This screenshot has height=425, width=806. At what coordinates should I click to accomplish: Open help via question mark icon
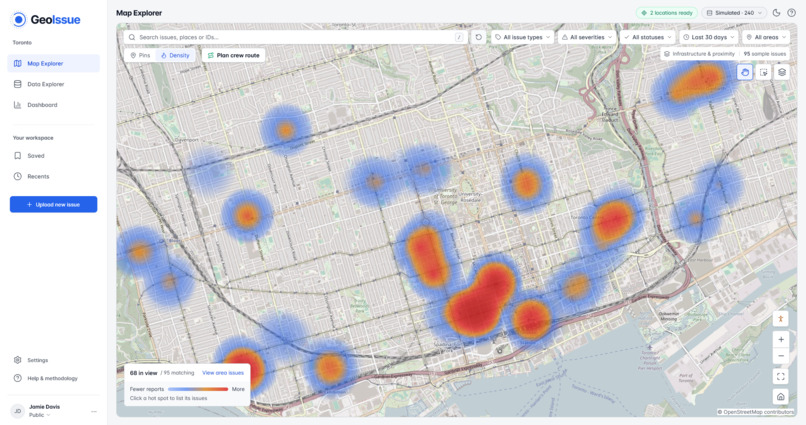coord(792,13)
